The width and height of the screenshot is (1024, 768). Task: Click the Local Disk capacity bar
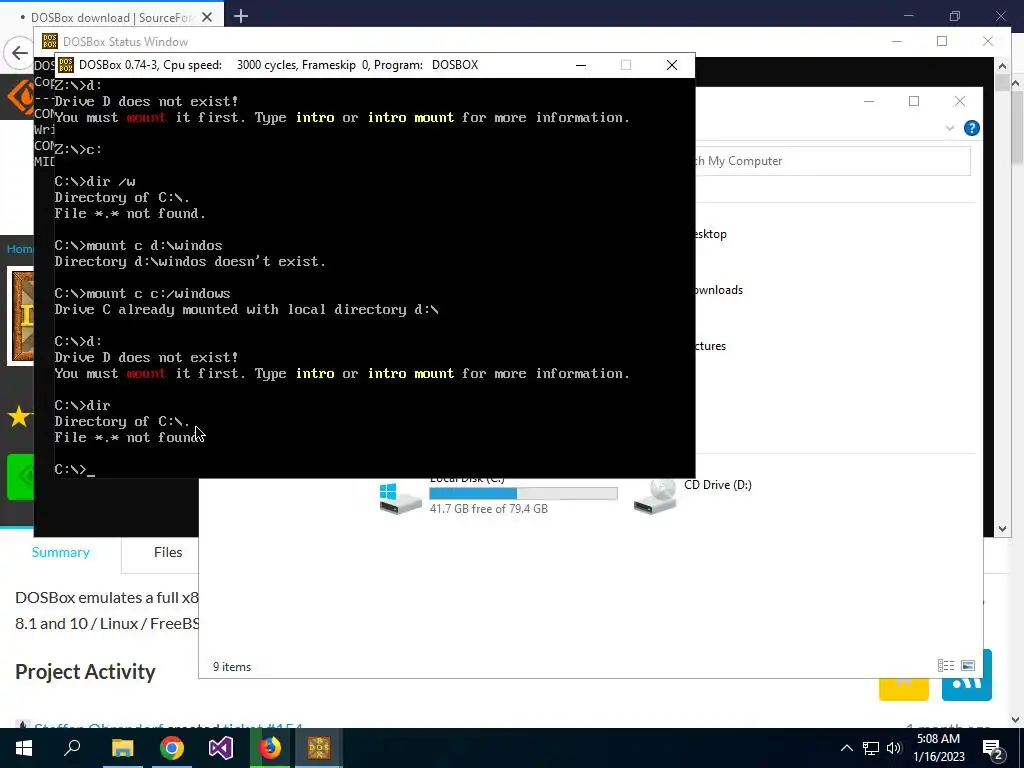523,493
